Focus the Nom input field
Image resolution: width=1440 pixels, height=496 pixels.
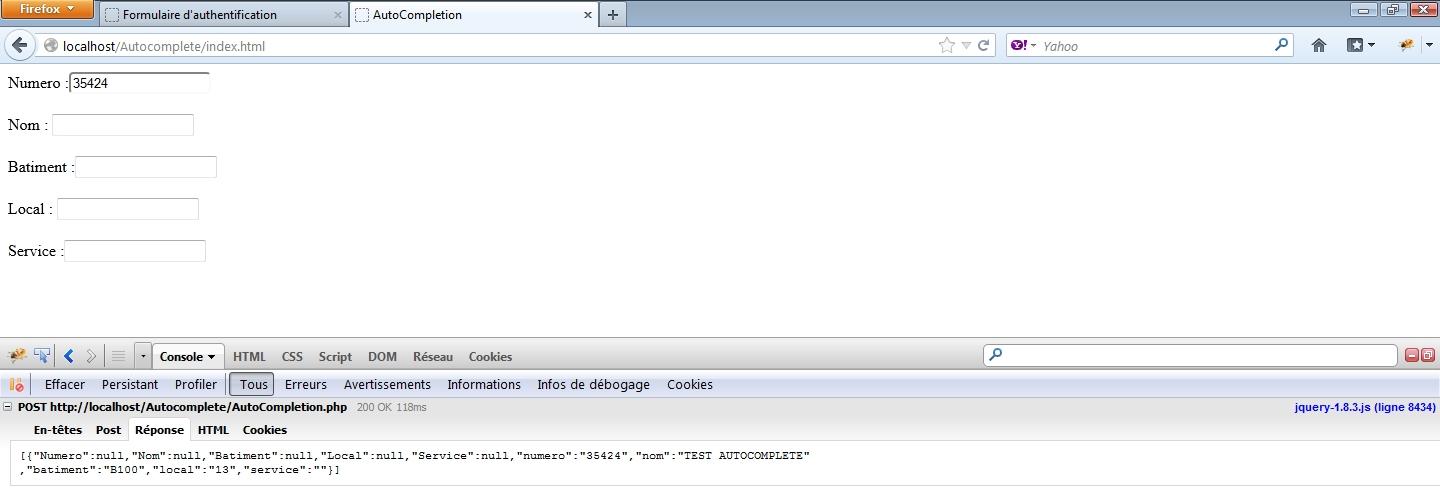tap(122, 125)
